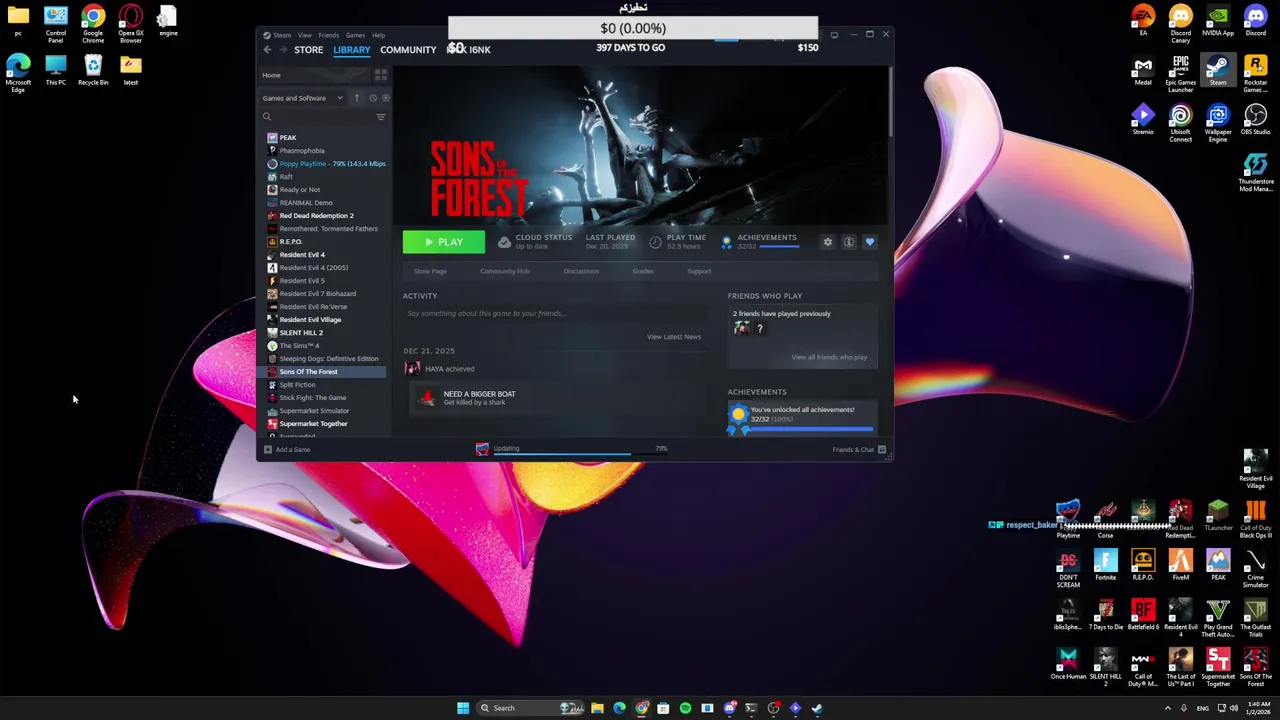
Task: Open the Help menu in Steam
Action: click(x=378, y=35)
